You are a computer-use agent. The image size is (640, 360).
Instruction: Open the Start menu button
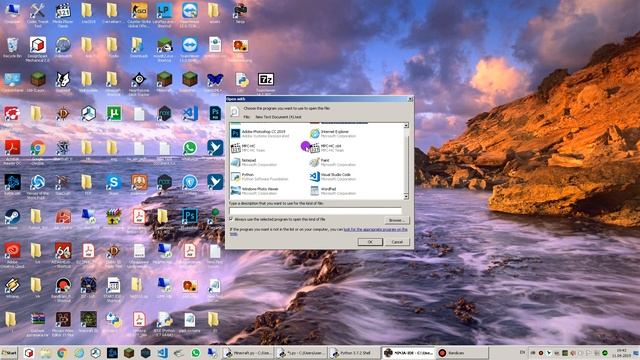pyautogui.click(x=9, y=353)
